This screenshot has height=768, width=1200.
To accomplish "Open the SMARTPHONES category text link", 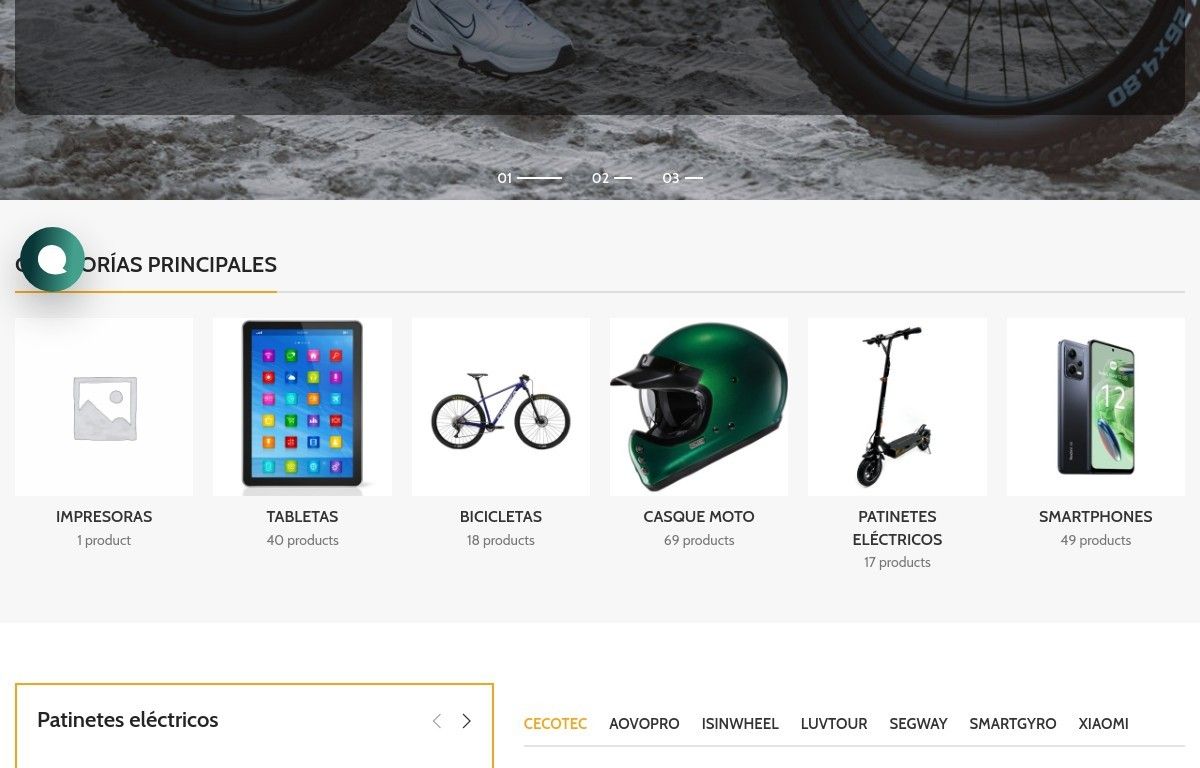I will (x=1095, y=517).
